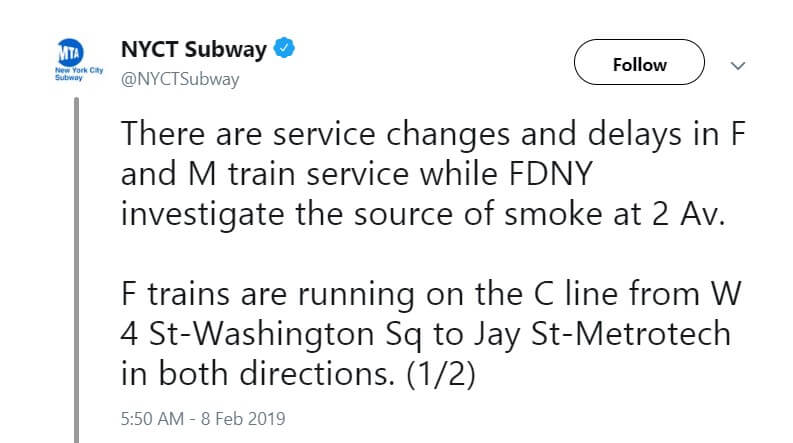Open the 5:50 AM tweet timestamp
793x443 pixels.
(x=152, y=412)
